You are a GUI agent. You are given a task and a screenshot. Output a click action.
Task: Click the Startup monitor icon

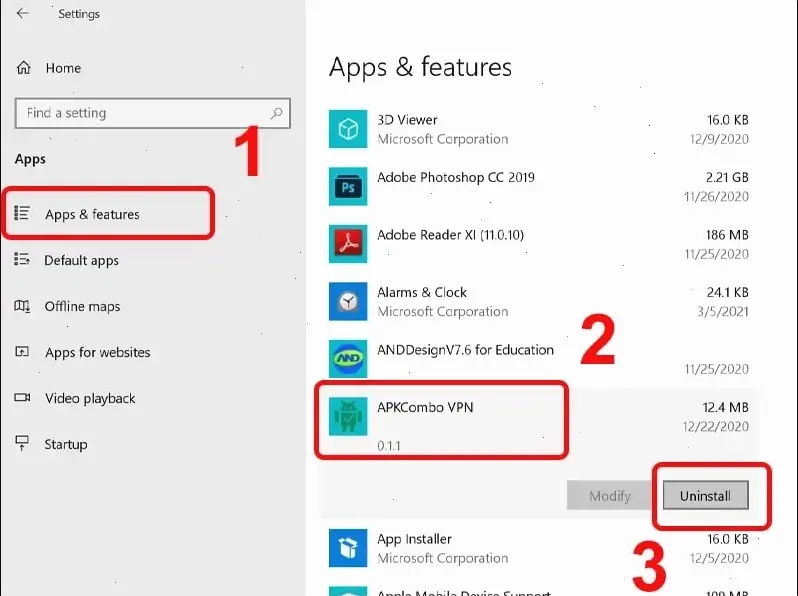tap(22, 443)
